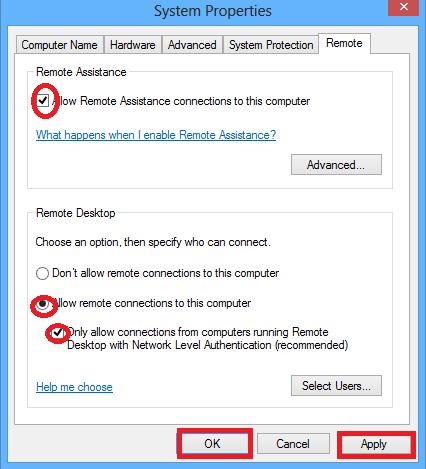
Task: Follow the Help me choose link
Action: coord(74,387)
